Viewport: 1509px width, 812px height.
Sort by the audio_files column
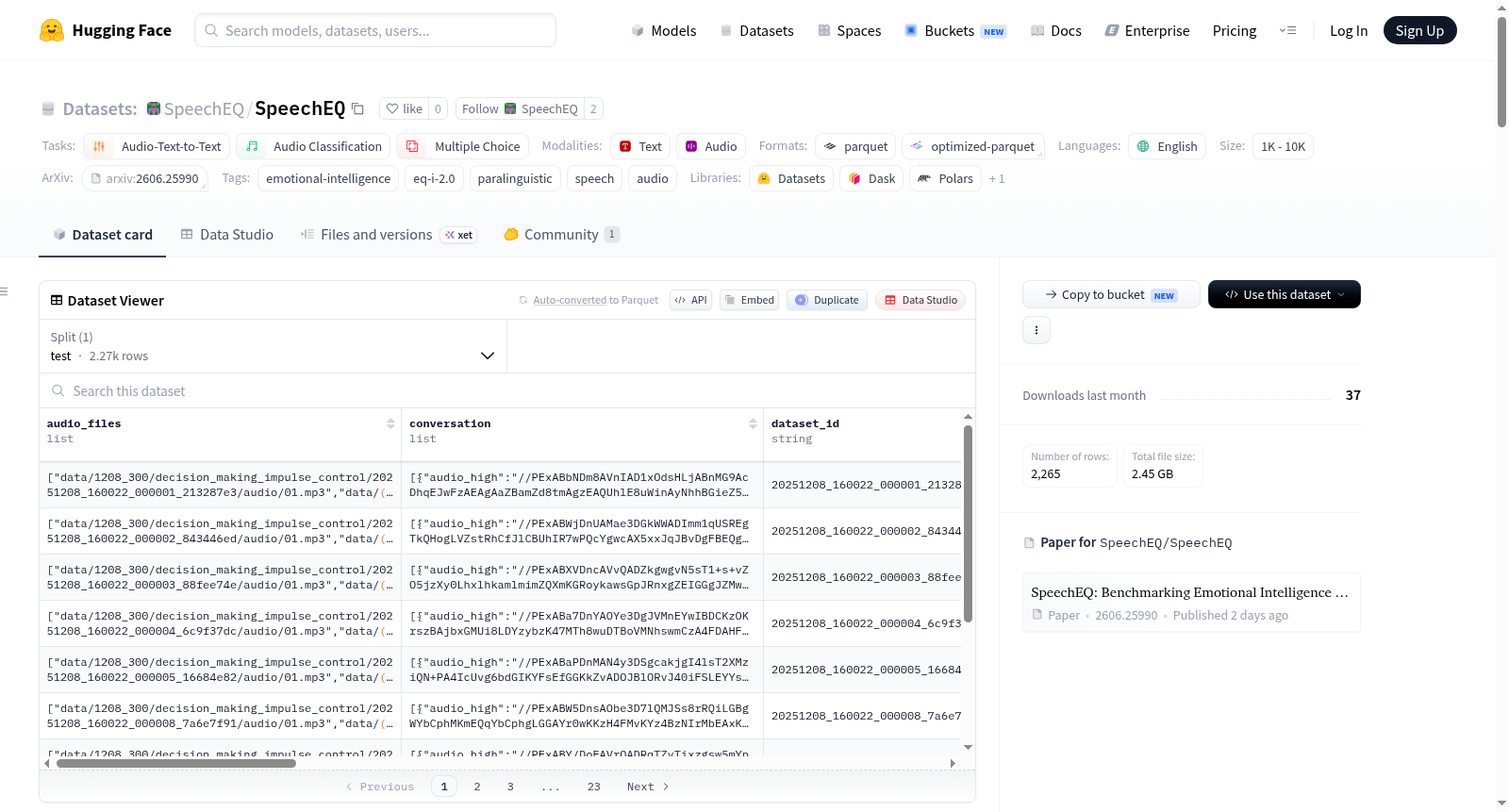click(x=390, y=423)
